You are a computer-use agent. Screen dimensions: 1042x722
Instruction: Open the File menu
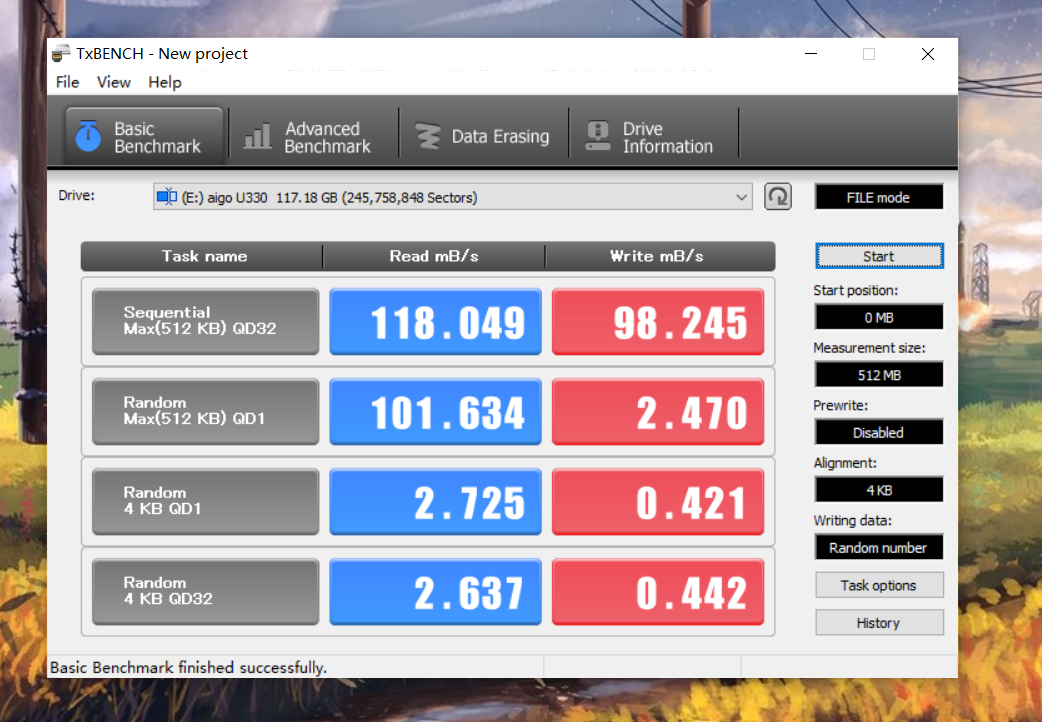click(x=67, y=82)
